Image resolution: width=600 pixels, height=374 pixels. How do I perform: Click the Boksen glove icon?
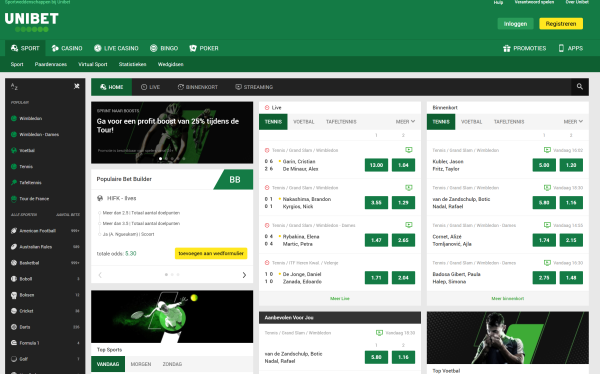tap(14, 295)
